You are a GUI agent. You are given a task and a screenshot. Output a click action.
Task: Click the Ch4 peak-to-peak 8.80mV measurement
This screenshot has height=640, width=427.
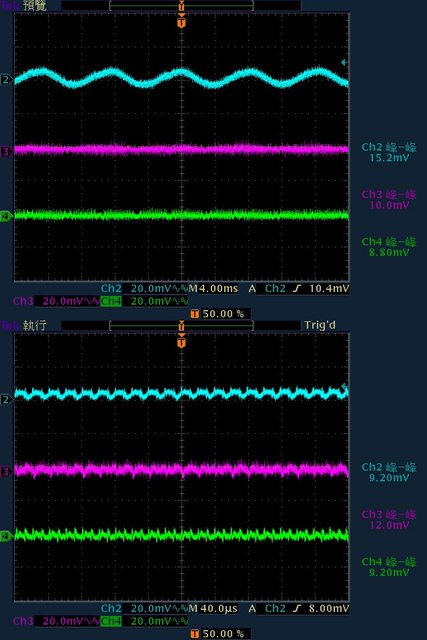point(389,247)
